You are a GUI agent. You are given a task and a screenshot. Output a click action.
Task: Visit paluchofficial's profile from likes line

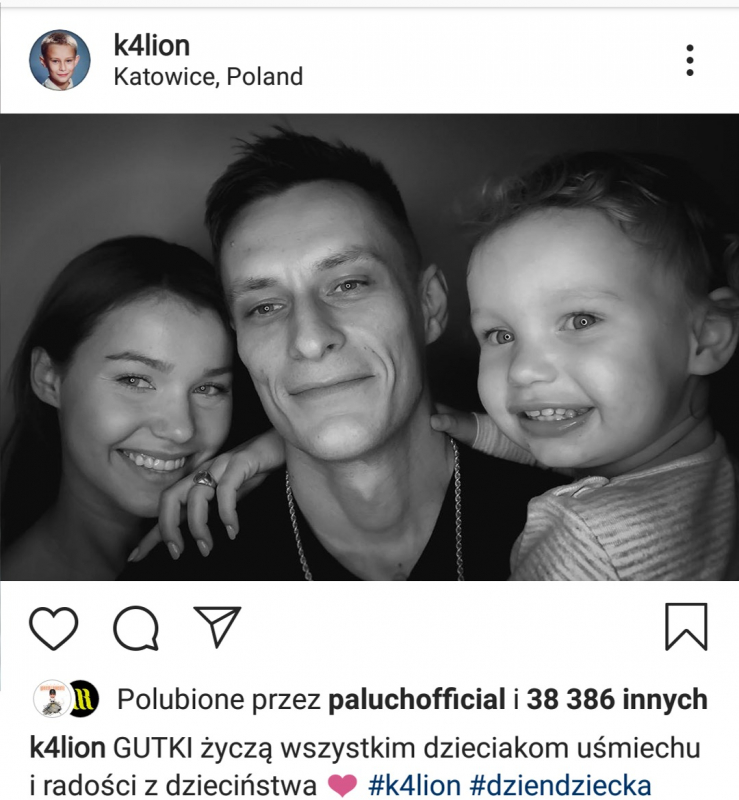point(416,699)
